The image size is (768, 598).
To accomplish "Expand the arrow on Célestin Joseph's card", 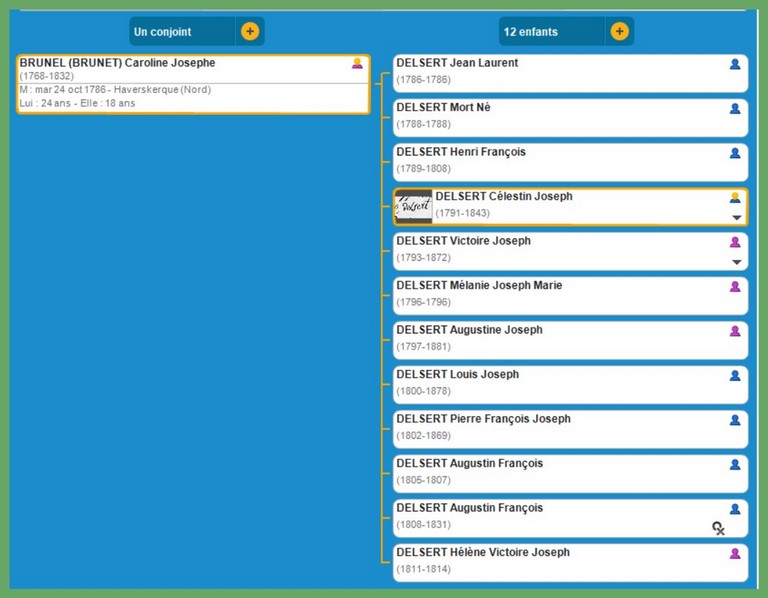I will pyautogui.click(x=737, y=217).
